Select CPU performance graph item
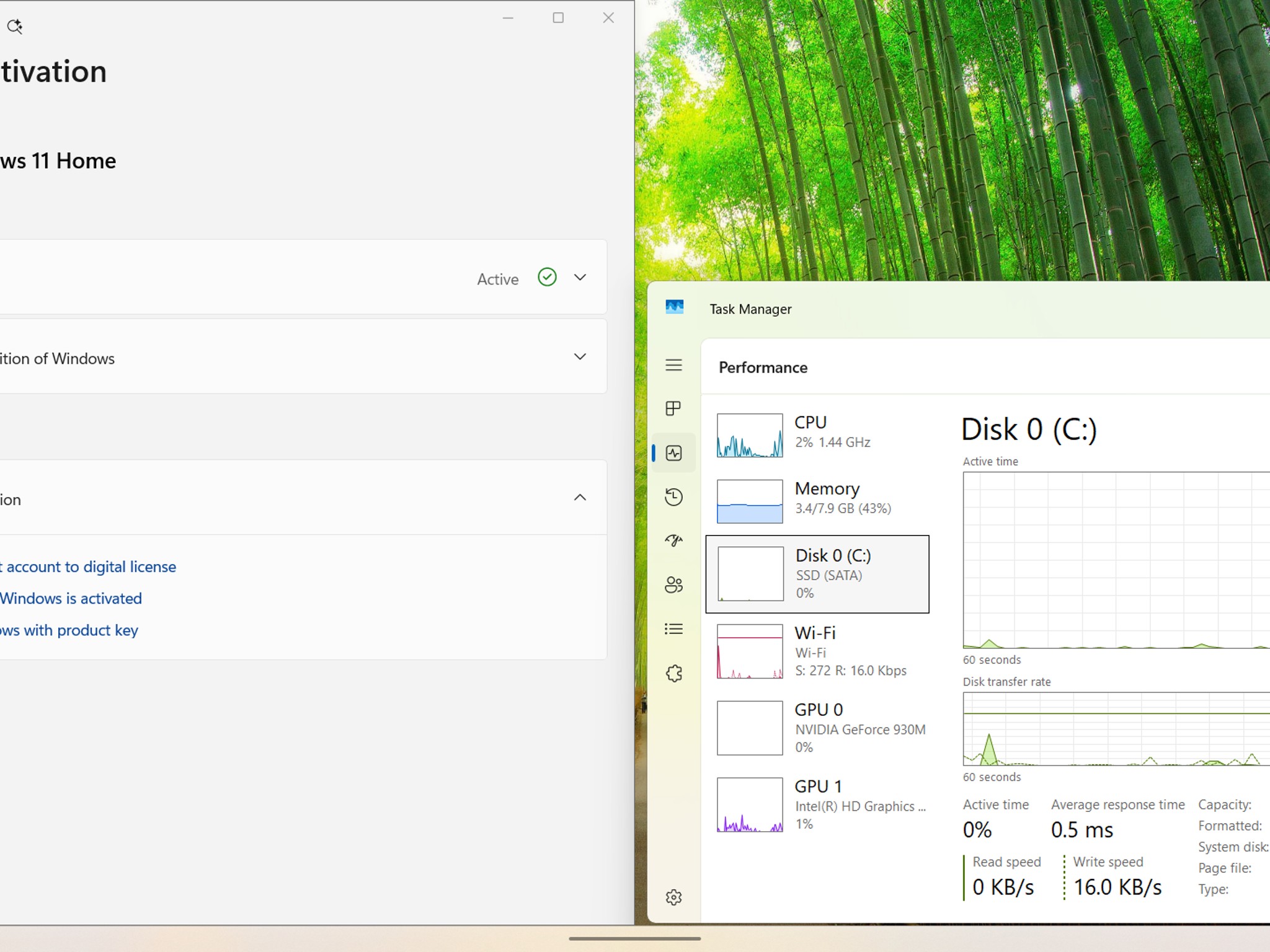Screen dimensions: 1270x952 817,435
